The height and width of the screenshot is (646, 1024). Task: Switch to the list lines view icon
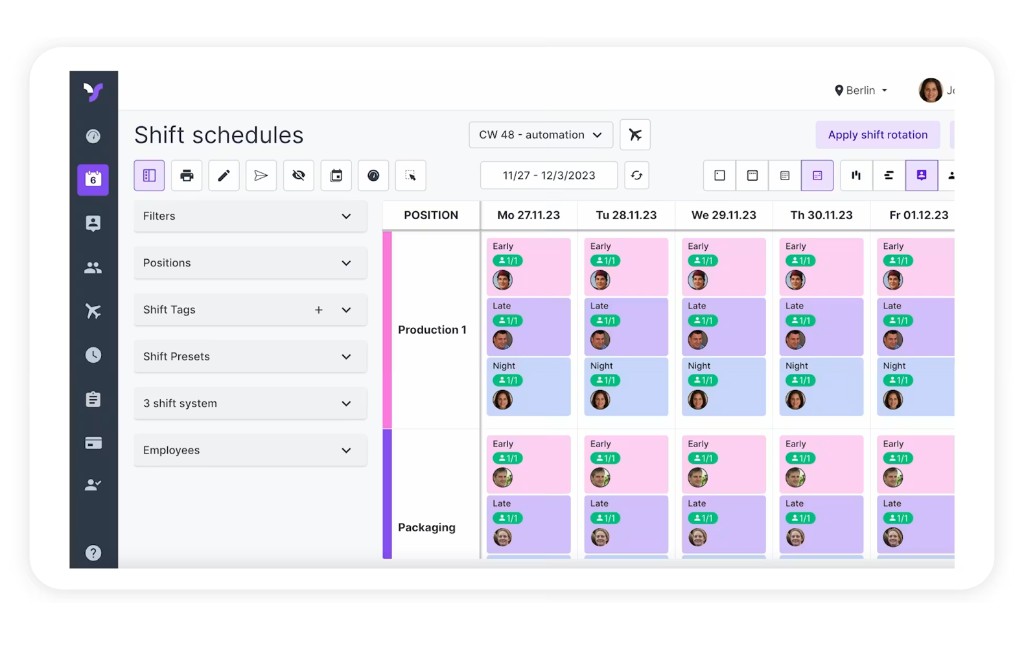coord(785,175)
